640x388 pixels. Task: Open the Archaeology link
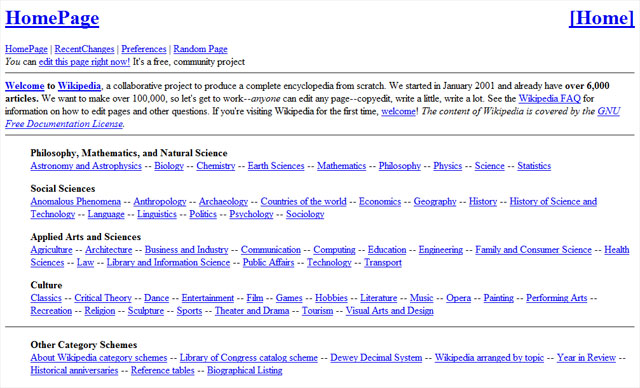pyautogui.click(x=223, y=202)
